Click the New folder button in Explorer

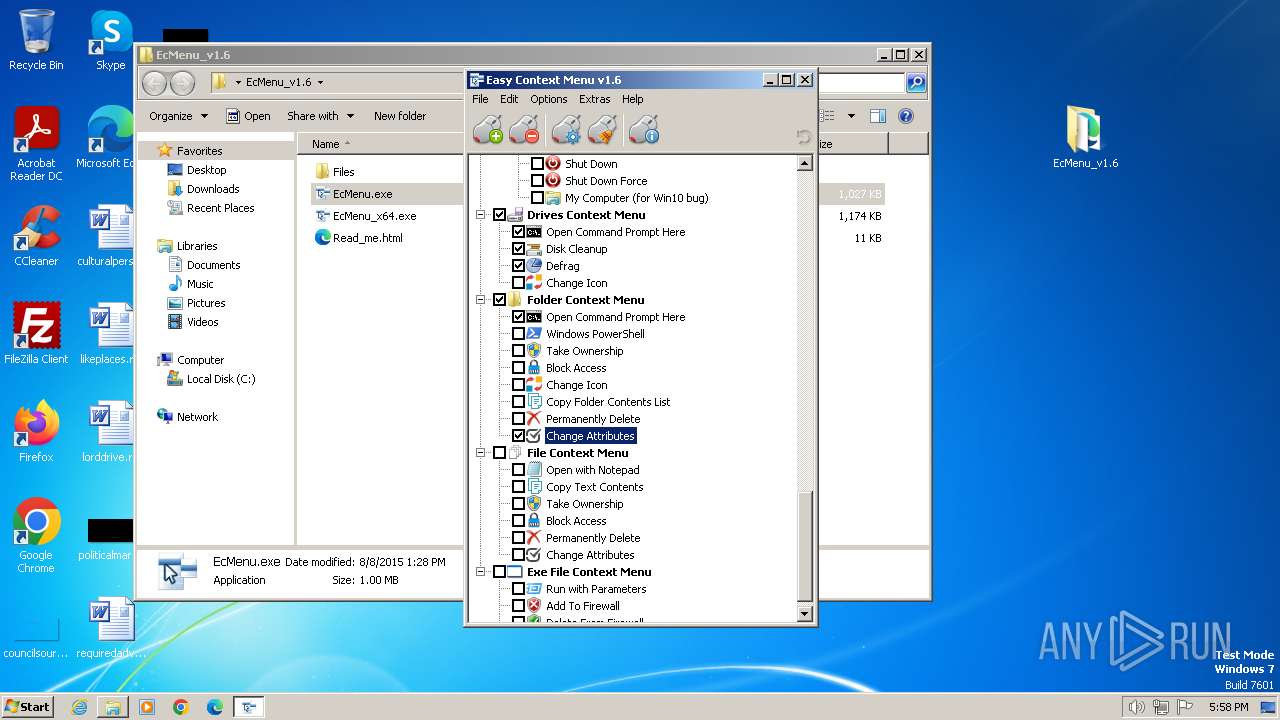400,116
